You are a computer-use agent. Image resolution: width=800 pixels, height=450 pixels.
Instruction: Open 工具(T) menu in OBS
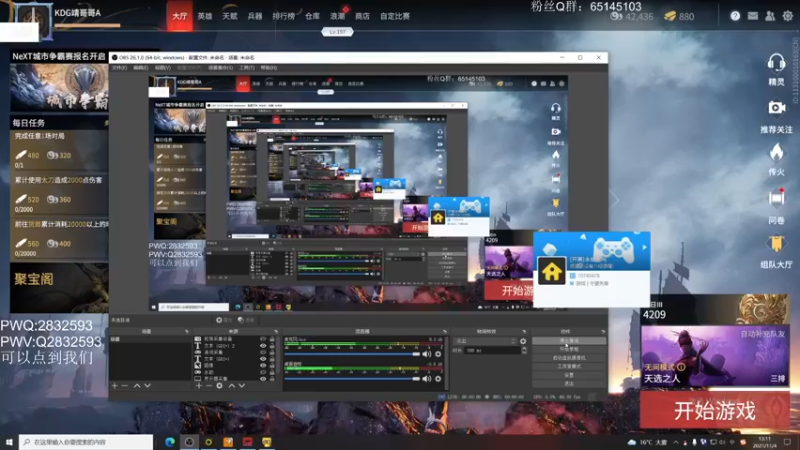[x=246, y=68]
